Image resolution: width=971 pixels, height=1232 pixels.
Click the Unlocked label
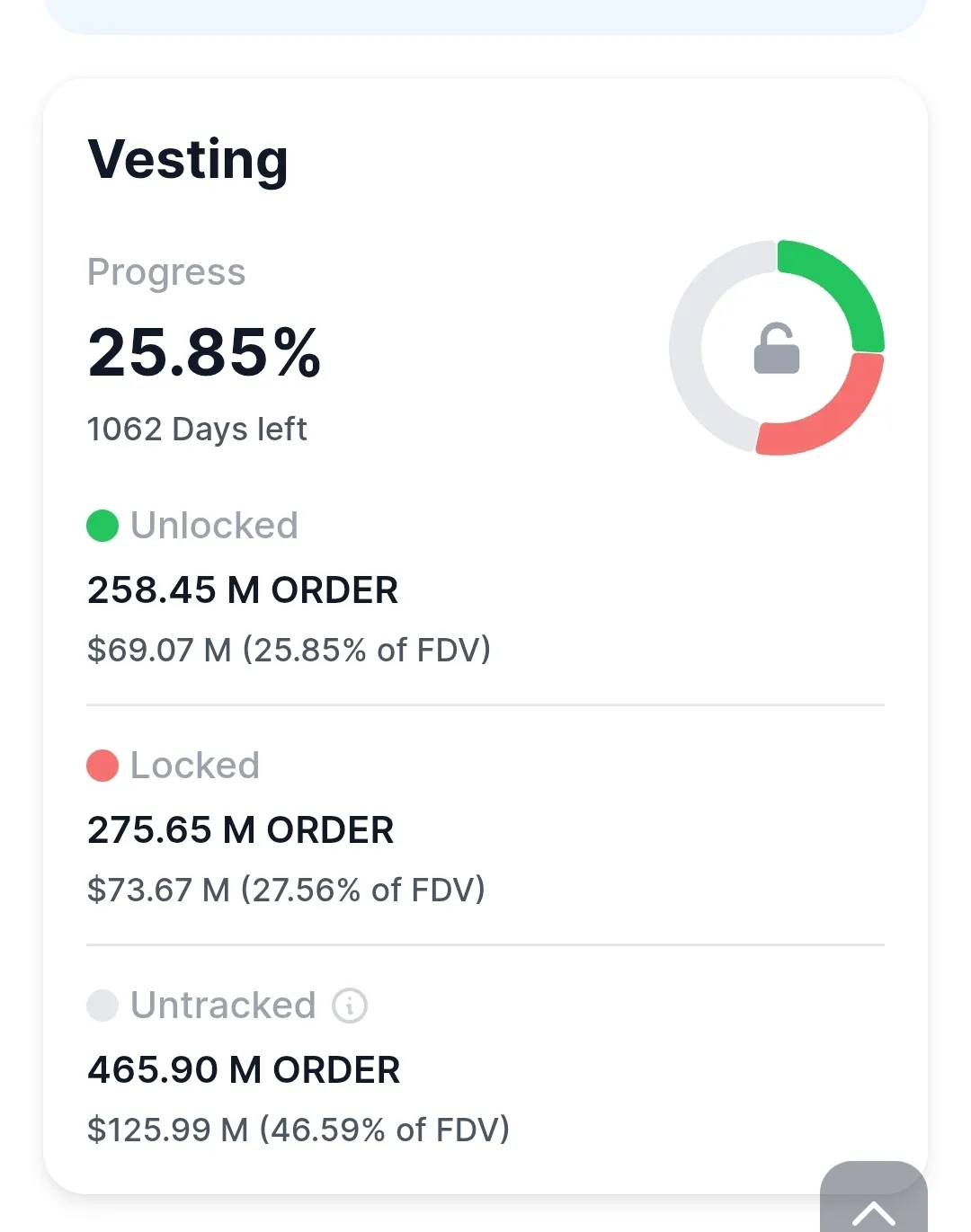[214, 526]
